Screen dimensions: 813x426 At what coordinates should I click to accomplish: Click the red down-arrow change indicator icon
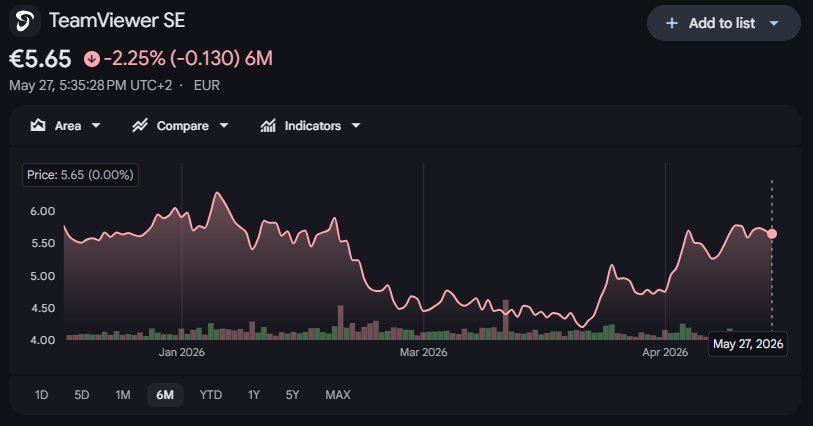pyautogui.click(x=92, y=59)
